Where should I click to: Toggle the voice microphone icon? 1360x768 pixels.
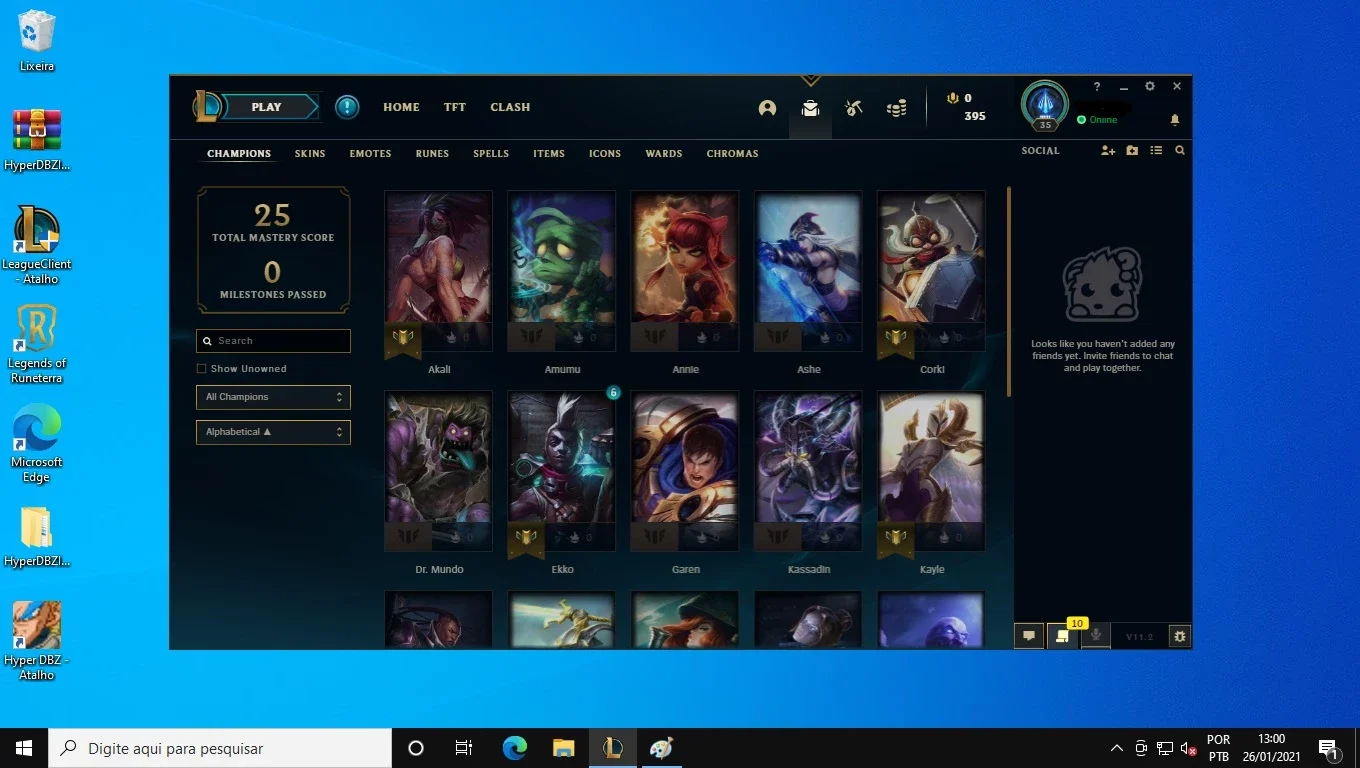tap(1096, 635)
